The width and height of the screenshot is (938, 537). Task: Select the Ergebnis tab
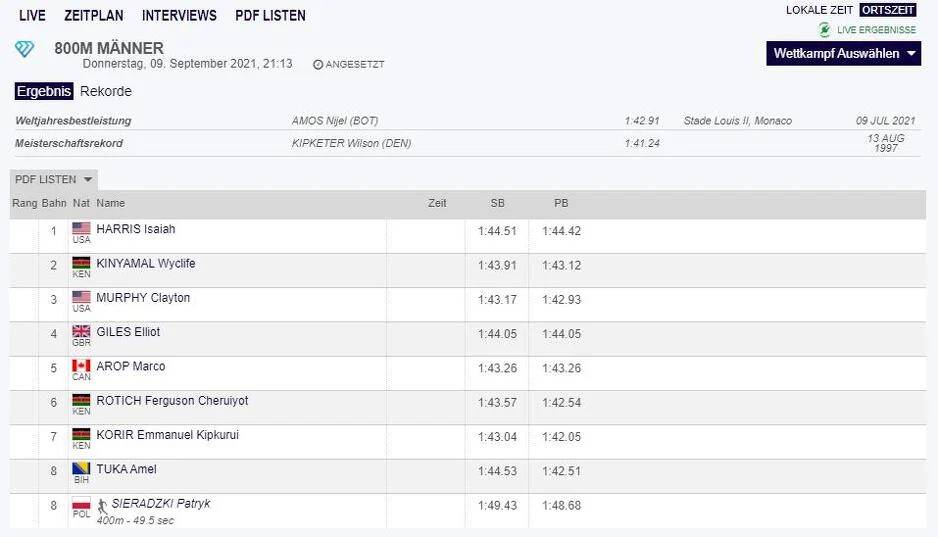pos(44,91)
